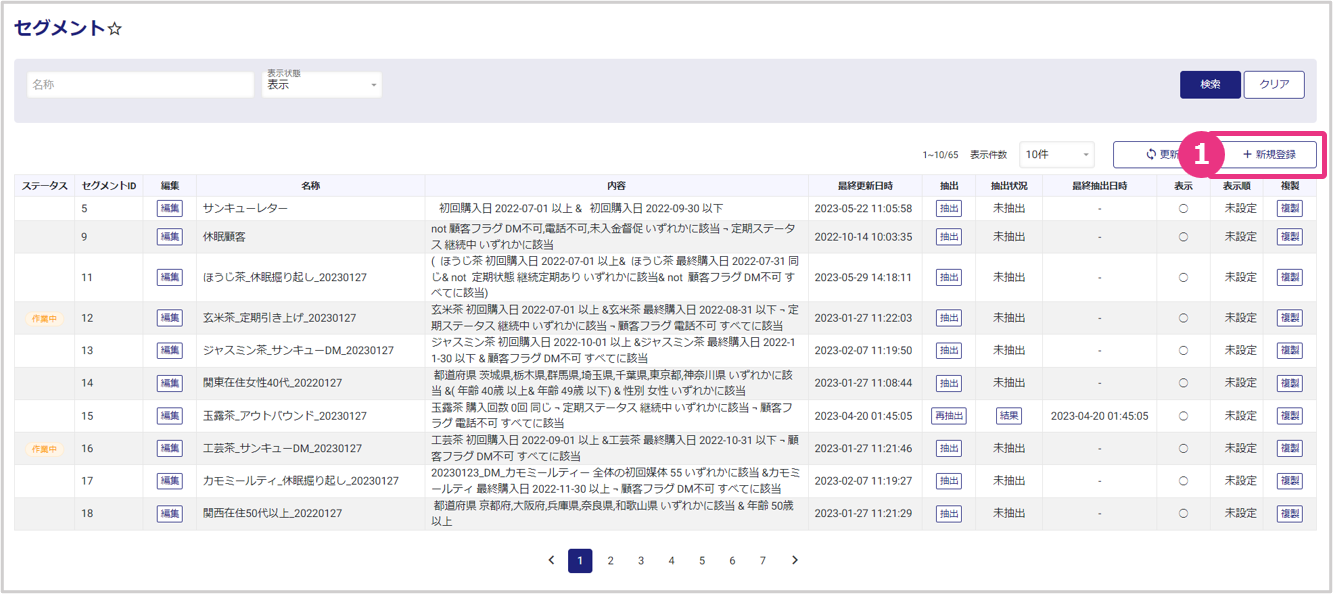The image size is (1333, 594).
Task: Toggle 表示 circle for 関西在住50代以上 row
Action: click(x=1183, y=513)
